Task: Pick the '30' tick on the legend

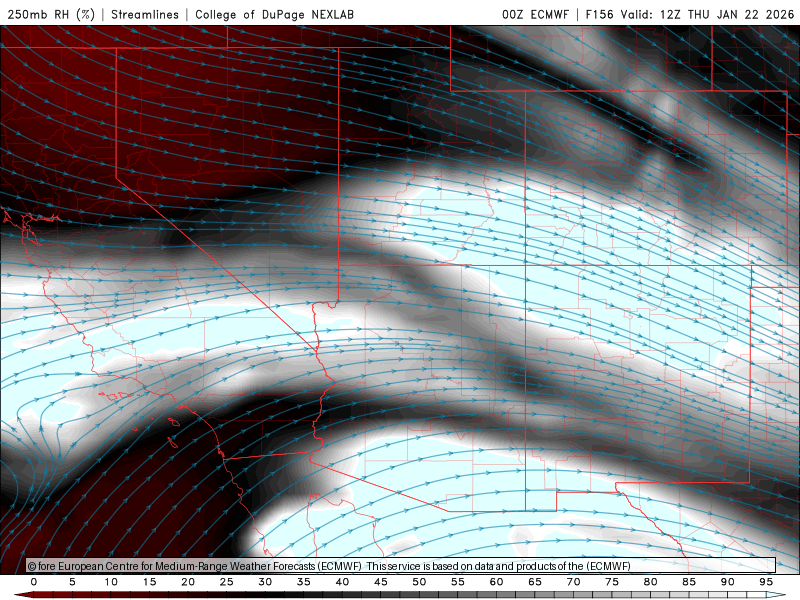Action: [265, 582]
